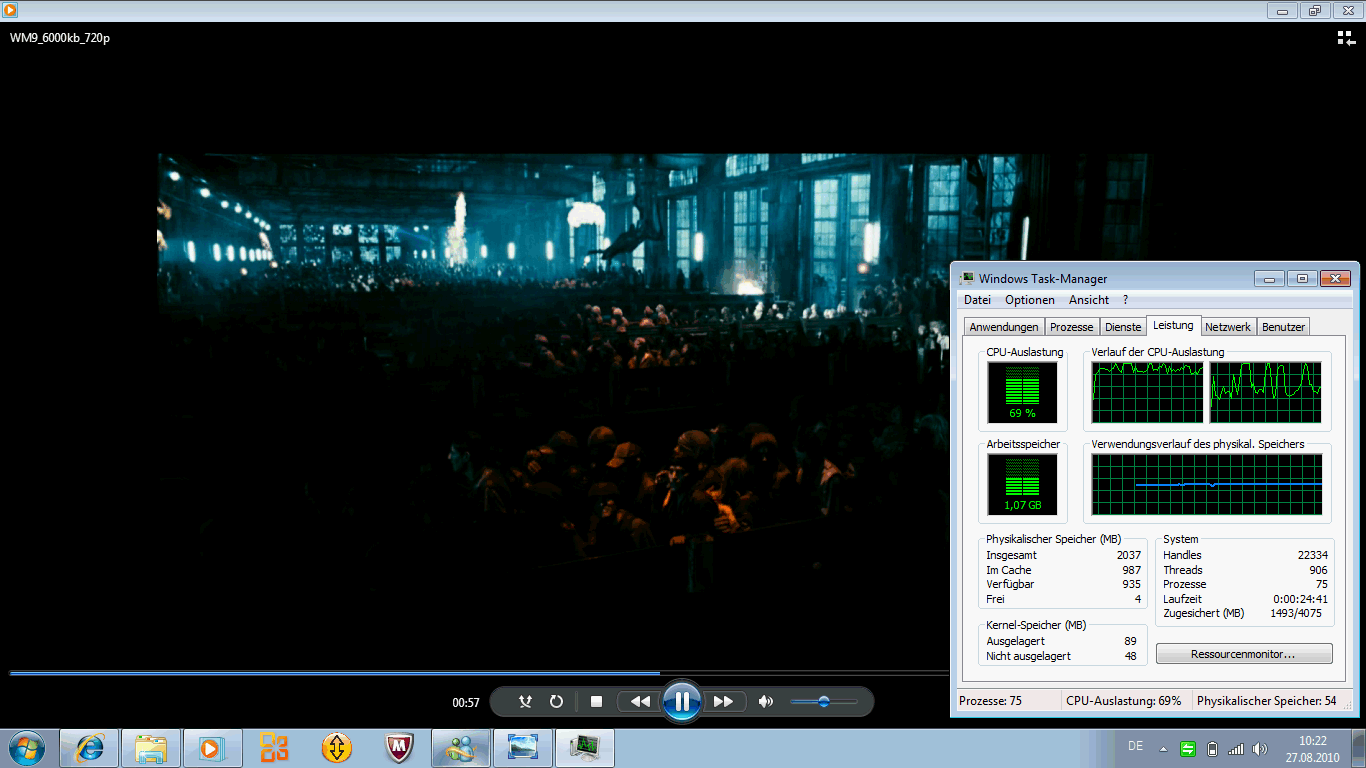The width and height of the screenshot is (1366, 768).
Task: Pause the playing video
Action: coord(682,701)
